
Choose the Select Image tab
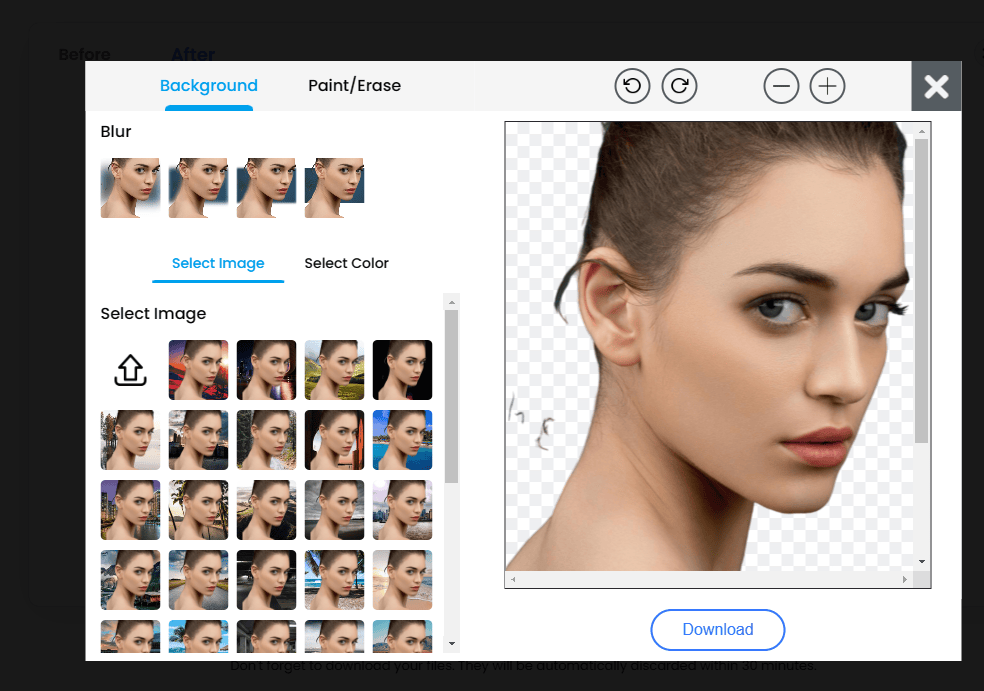click(218, 263)
